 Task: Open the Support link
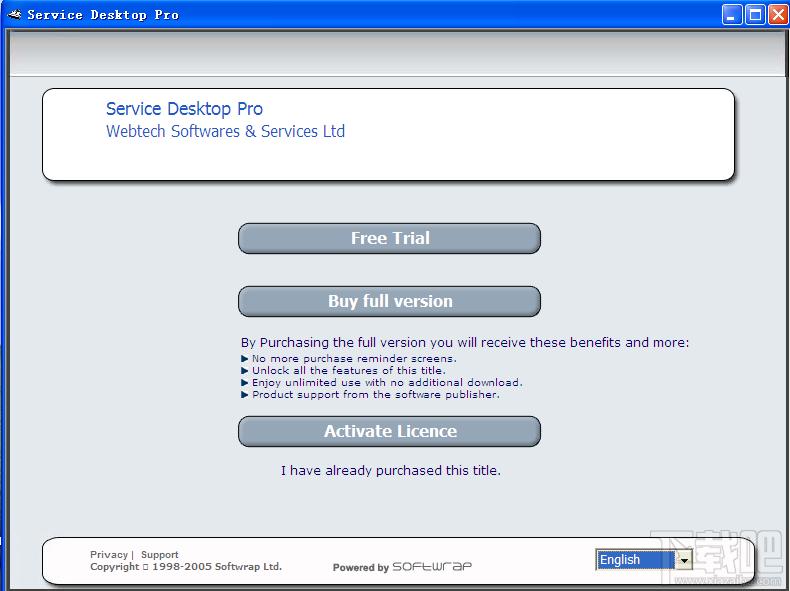click(x=160, y=554)
